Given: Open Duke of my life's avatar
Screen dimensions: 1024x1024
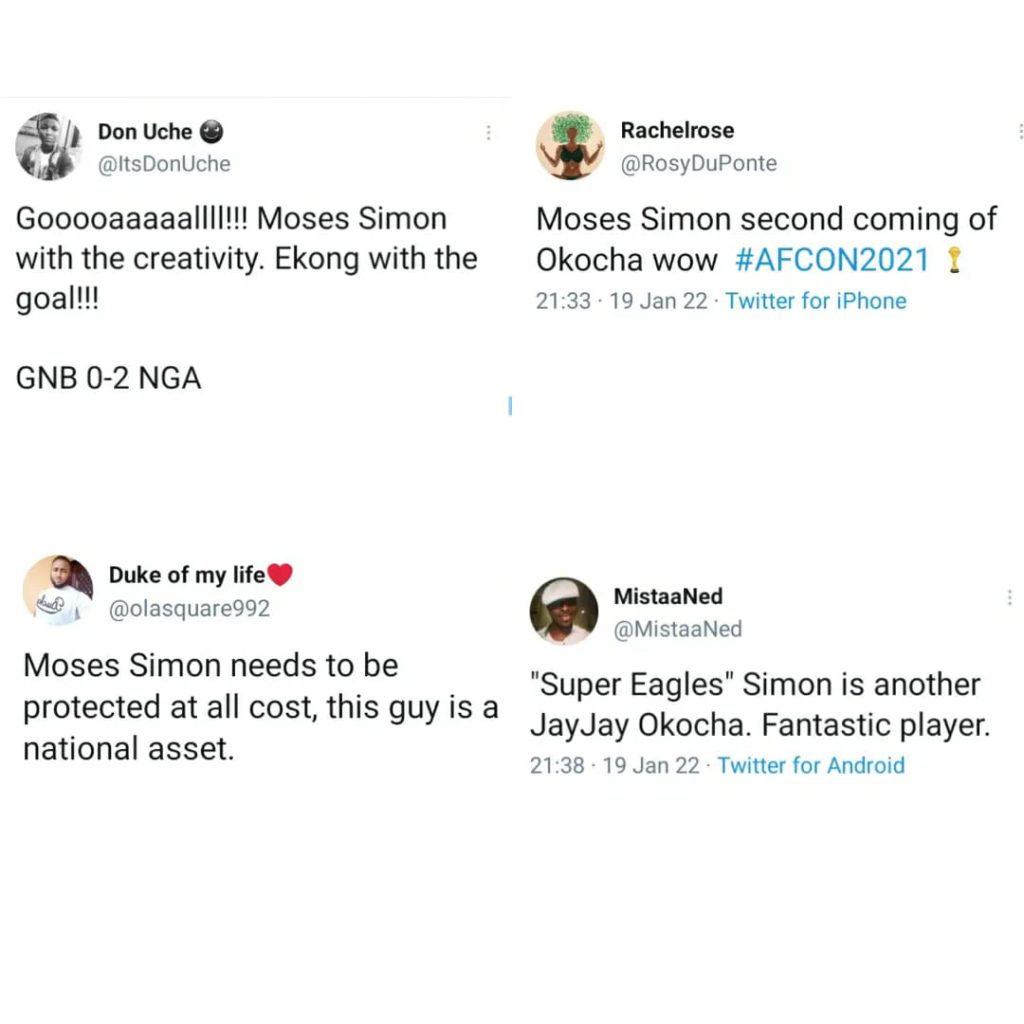Looking at the screenshot, I should (57, 590).
